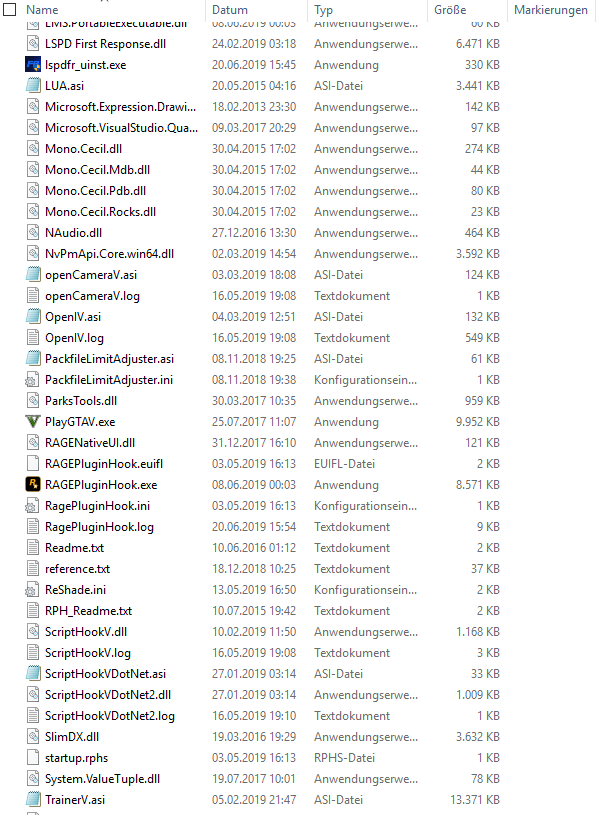This screenshot has height=818, width=613.
Task: Sort files by the Datum column
Action: [230, 9]
